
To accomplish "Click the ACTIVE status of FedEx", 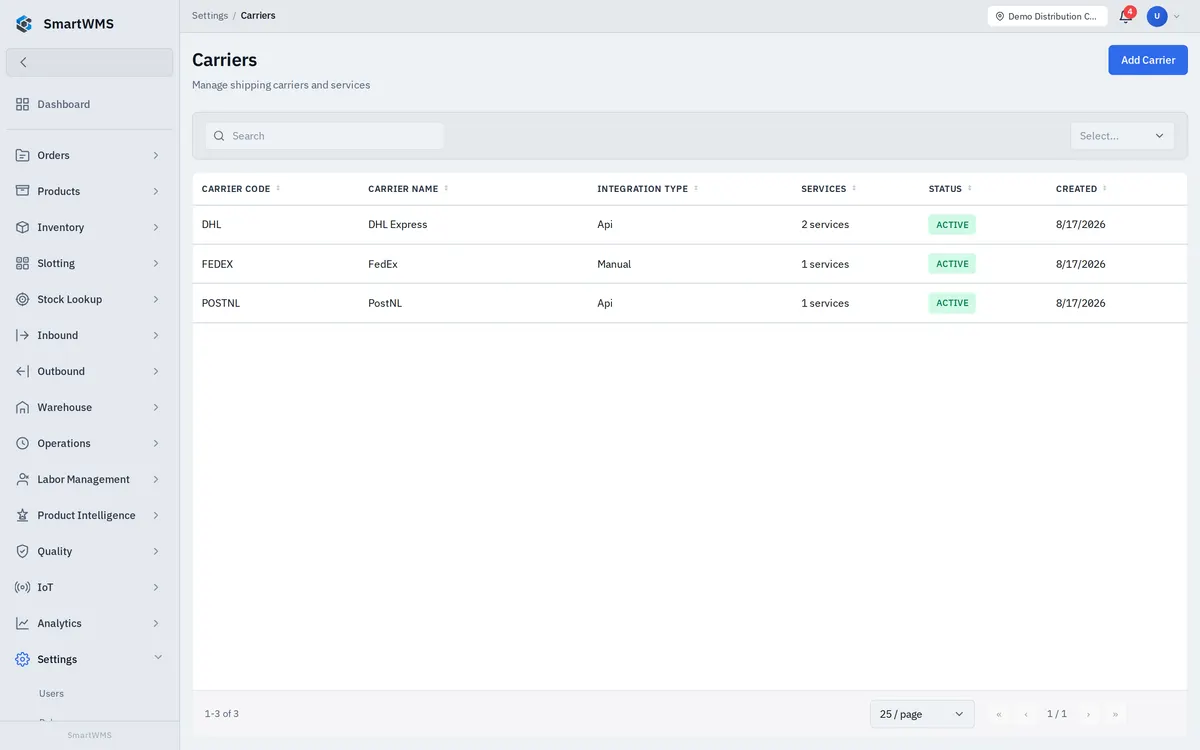I will (x=952, y=264).
